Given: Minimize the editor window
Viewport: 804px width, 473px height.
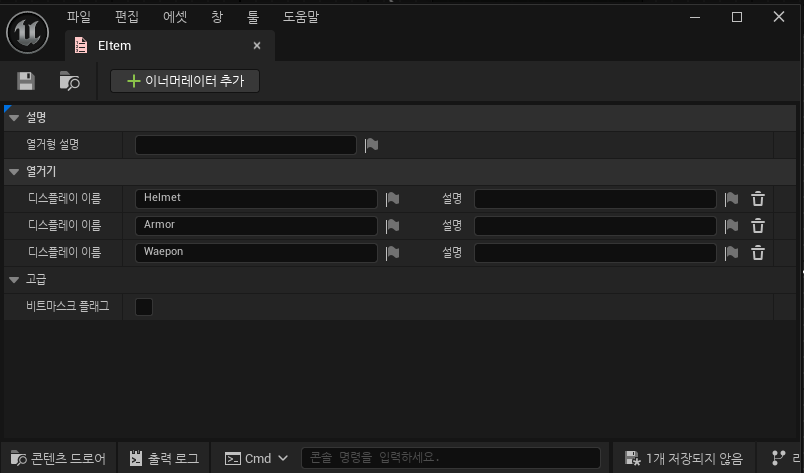Looking at the screenshot, I should [695, 17].
